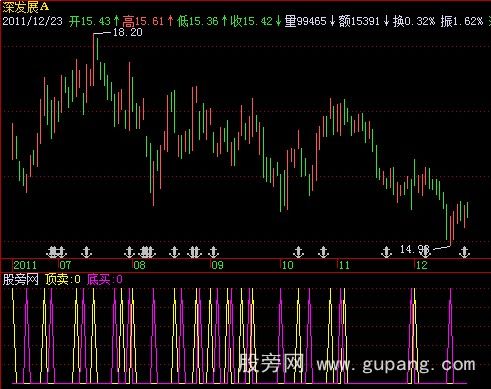Click the 14.96 lowest price label

(x=414, y=249)
